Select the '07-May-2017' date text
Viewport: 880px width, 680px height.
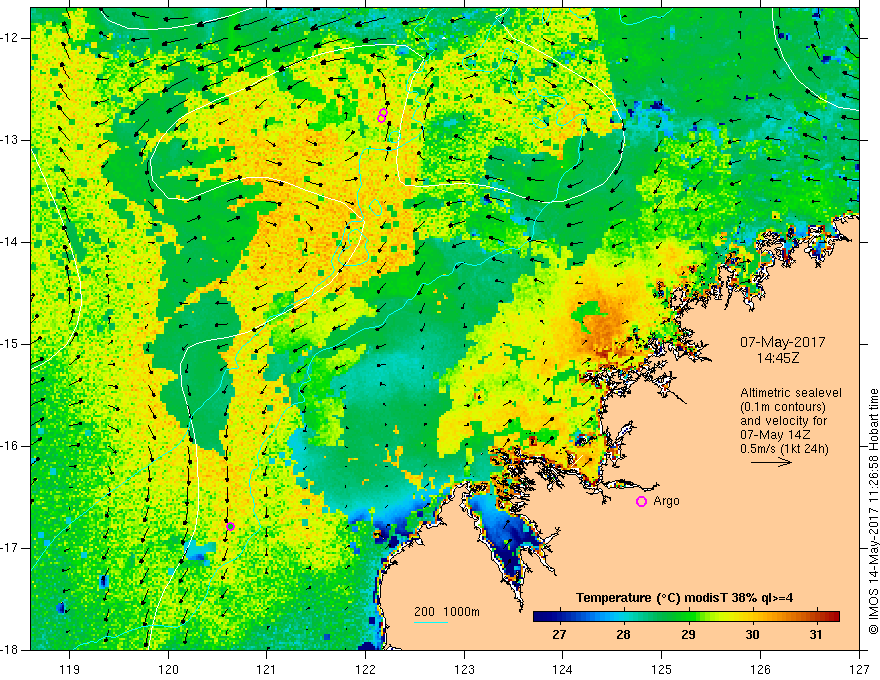(782, 342)
